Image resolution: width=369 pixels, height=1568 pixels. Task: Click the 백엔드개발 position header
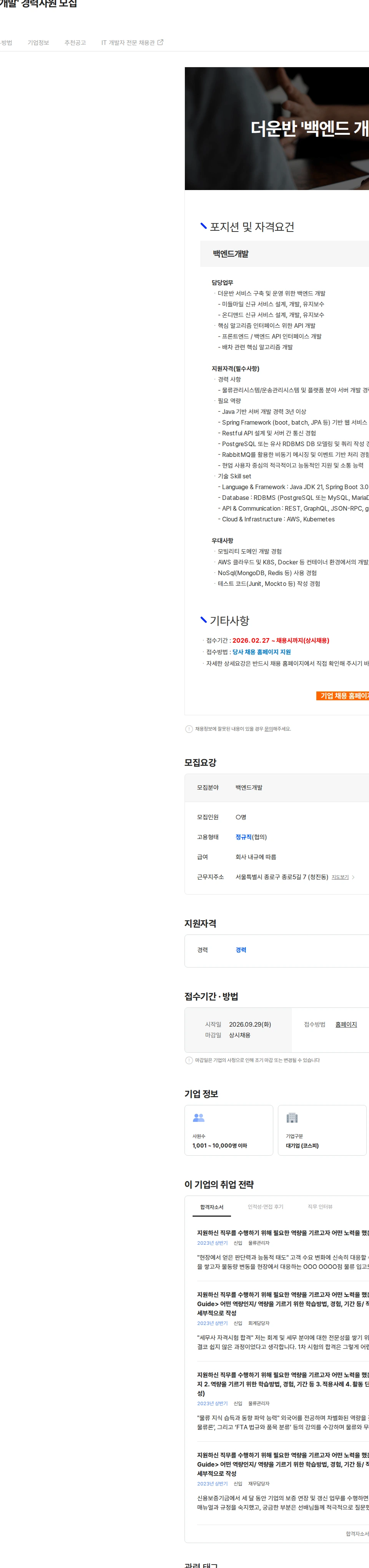tap(231, 254)
